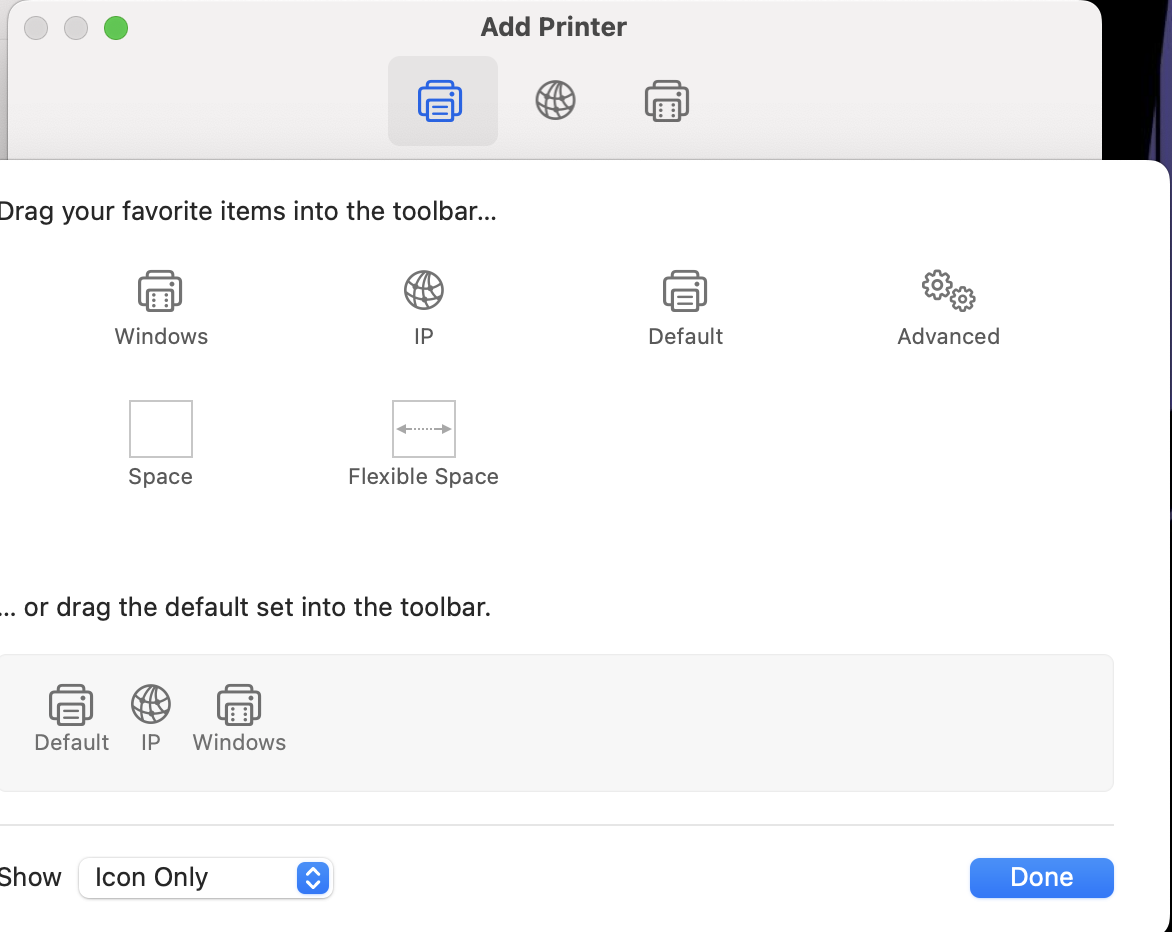Click the Advanced label text
The height and width of the screenshot is (932, 1172).
point(949,336)
